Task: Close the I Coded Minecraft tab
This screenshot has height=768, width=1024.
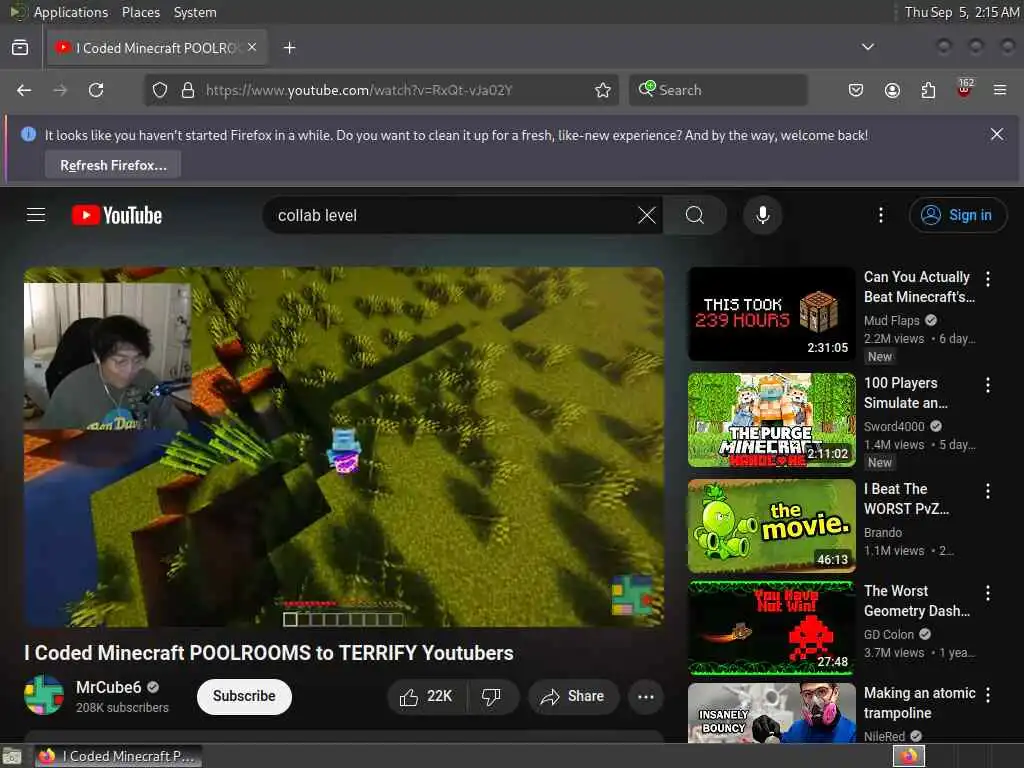Action: pyautogui.click(x=252, y=47)
